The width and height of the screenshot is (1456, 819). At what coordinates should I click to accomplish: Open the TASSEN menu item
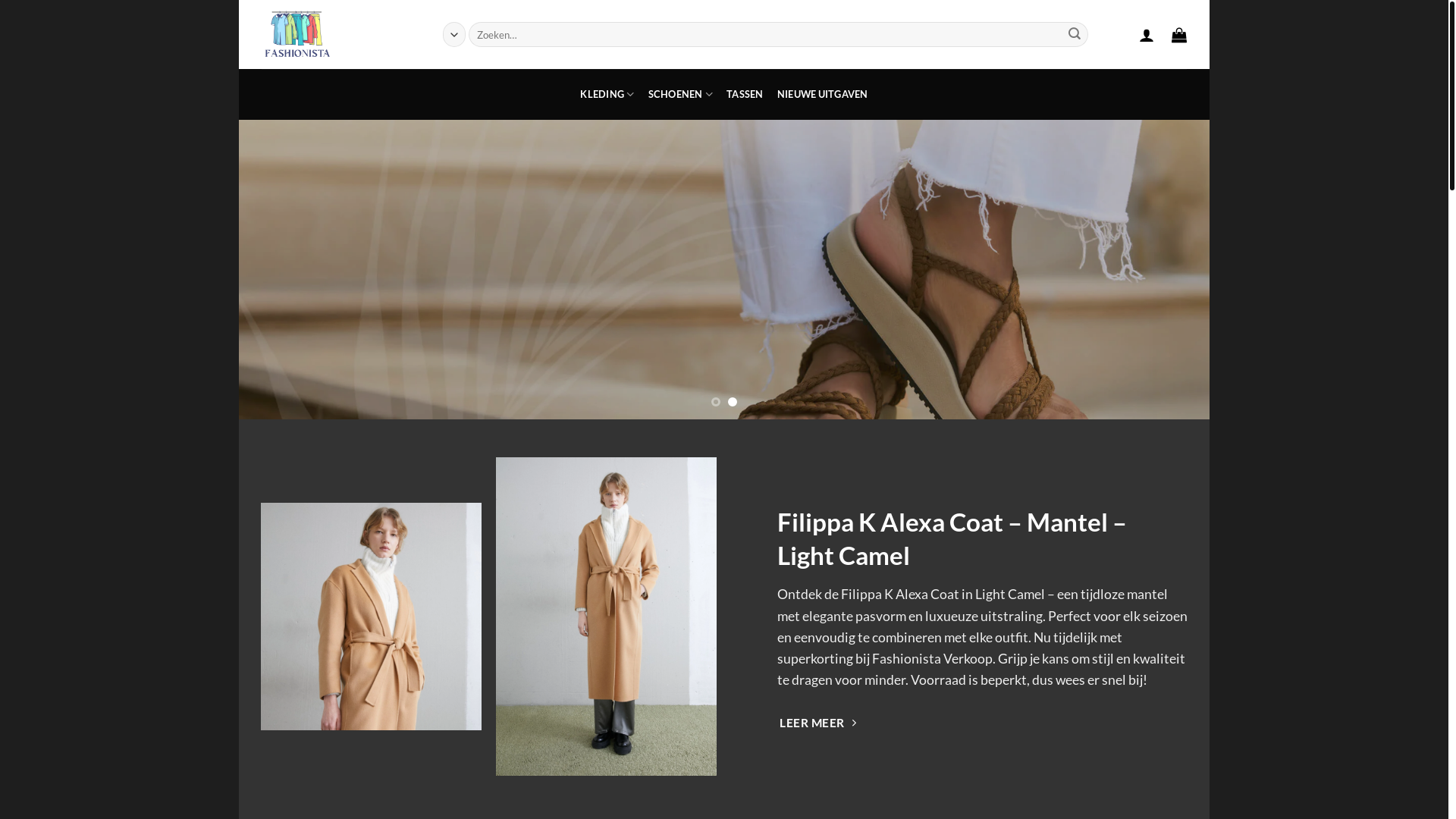[745, 94]
